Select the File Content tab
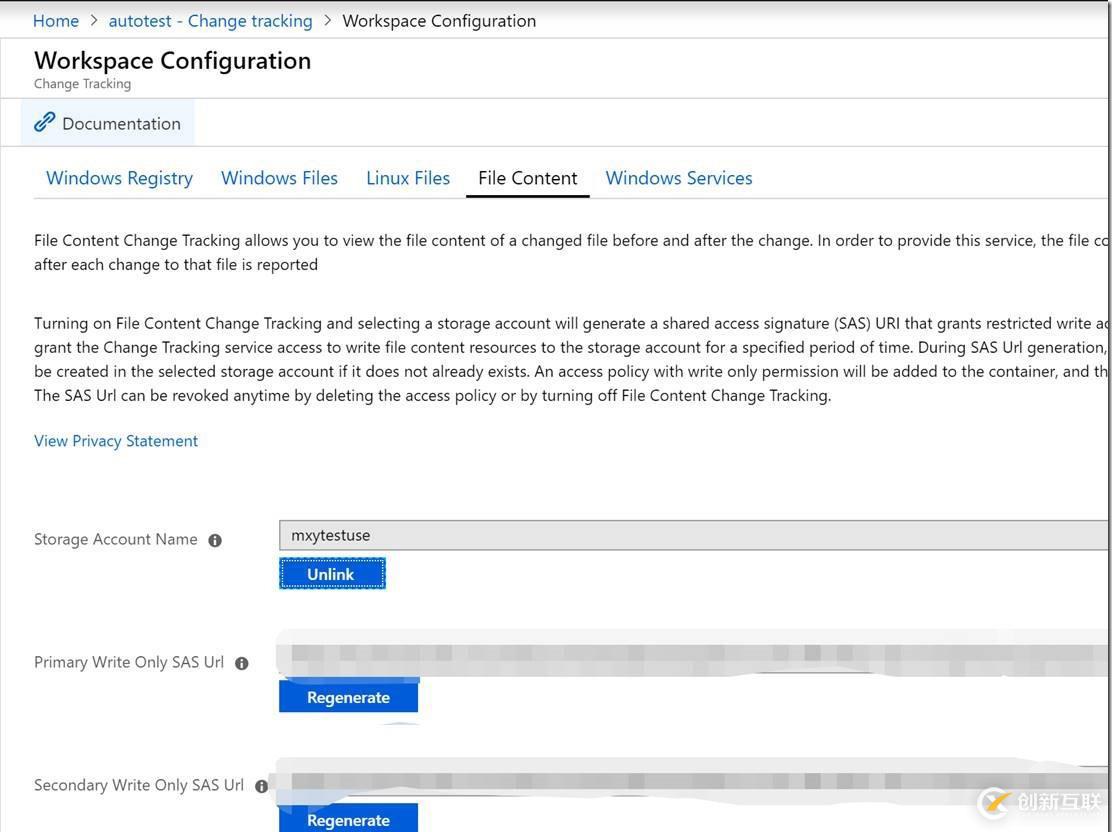 coord(527,178)
